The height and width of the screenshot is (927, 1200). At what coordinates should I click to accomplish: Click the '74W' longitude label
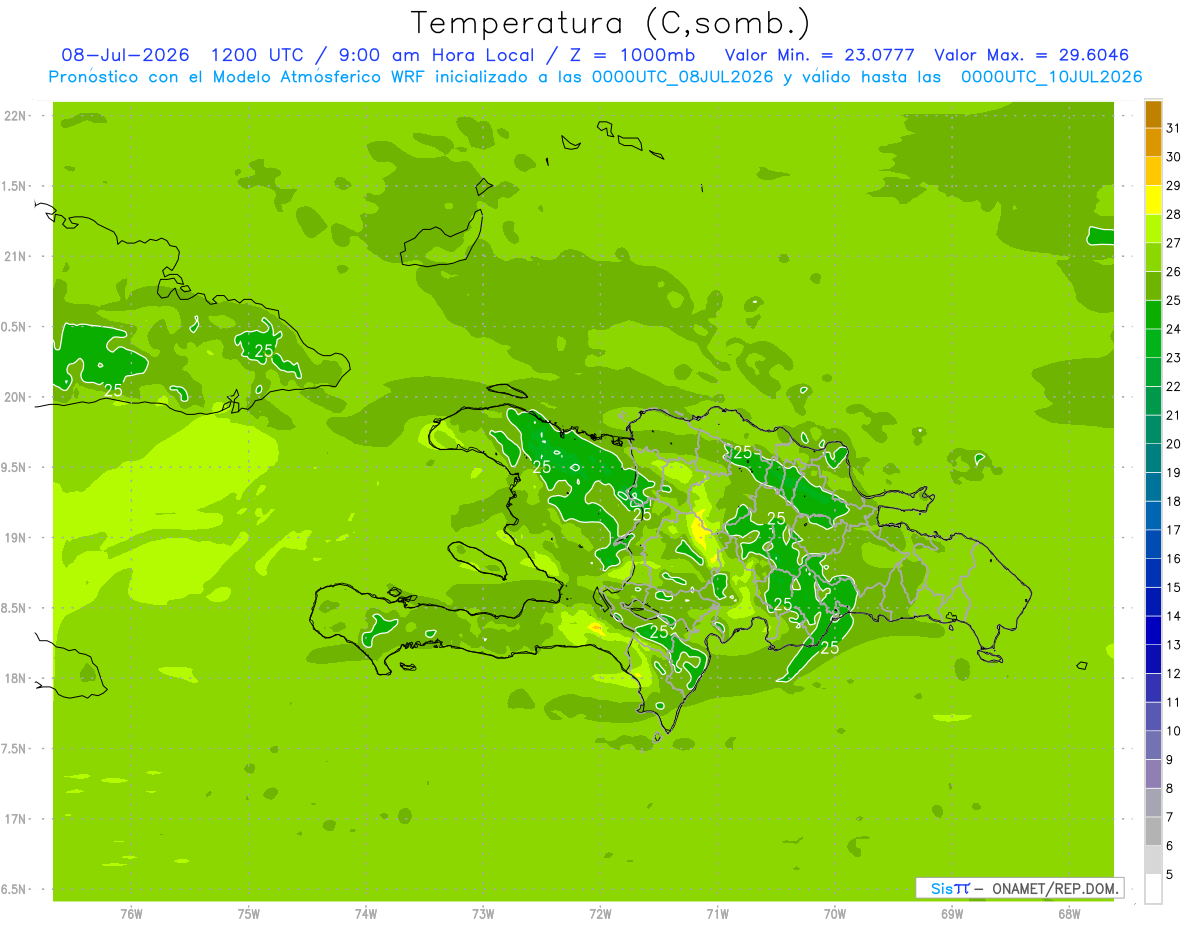coord(366,914)
